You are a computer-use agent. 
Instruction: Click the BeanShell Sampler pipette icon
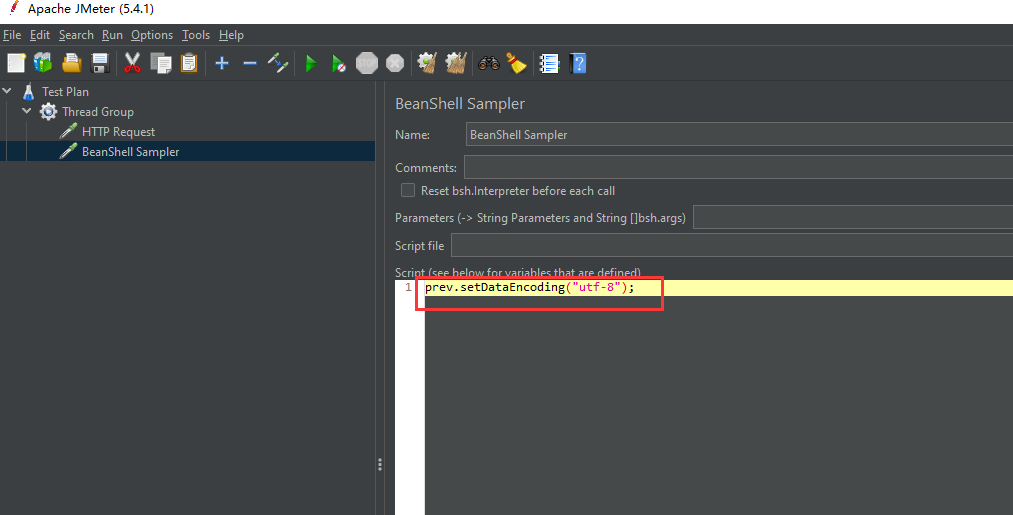point(68,151)
